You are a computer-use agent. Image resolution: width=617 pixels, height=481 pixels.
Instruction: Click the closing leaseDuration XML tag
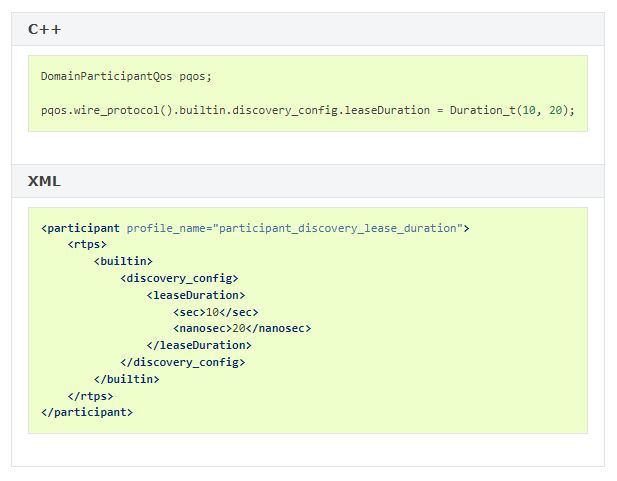click(199, 345)
